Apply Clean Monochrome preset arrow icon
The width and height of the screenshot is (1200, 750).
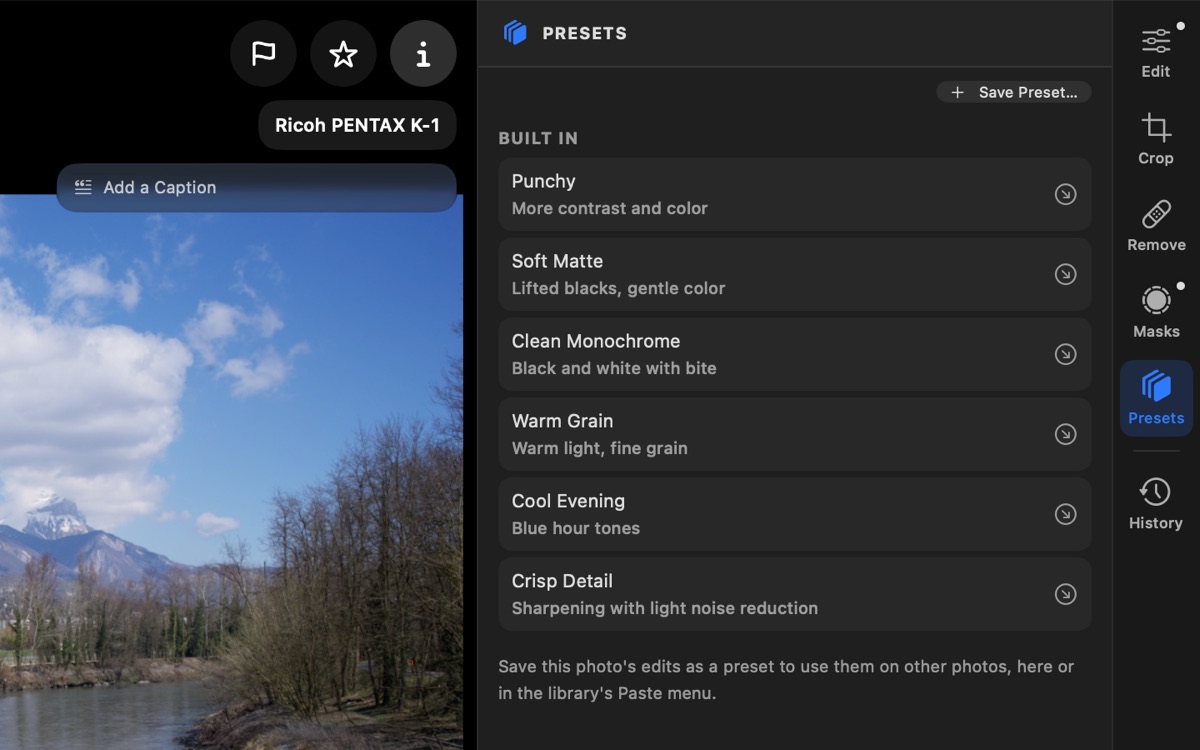(1066, 354)
